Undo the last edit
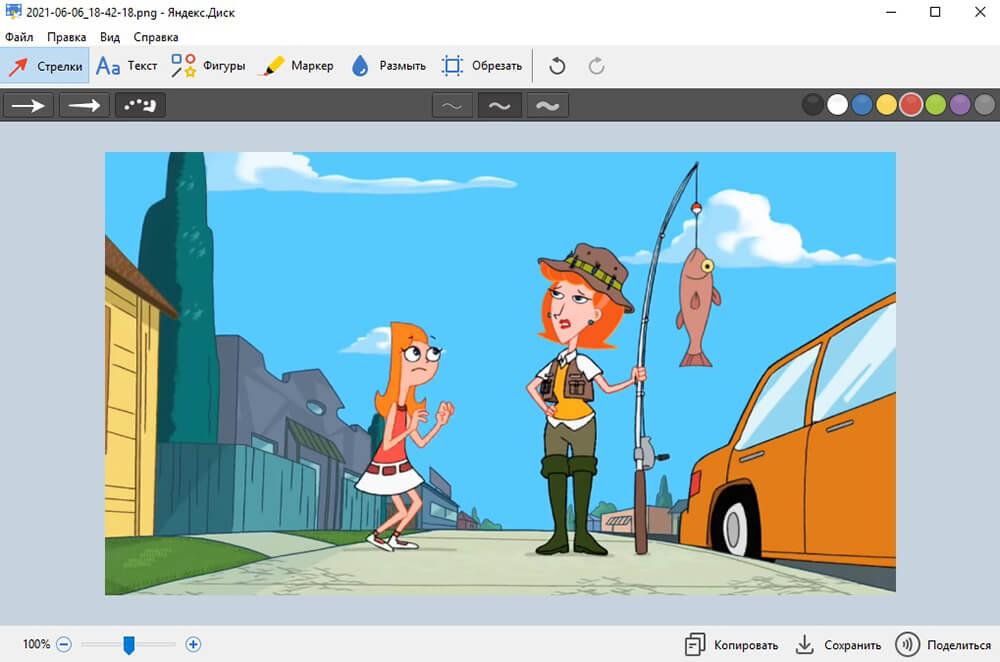The height and width of the screenshot is (662, 1000). click(x=557, y=66)
